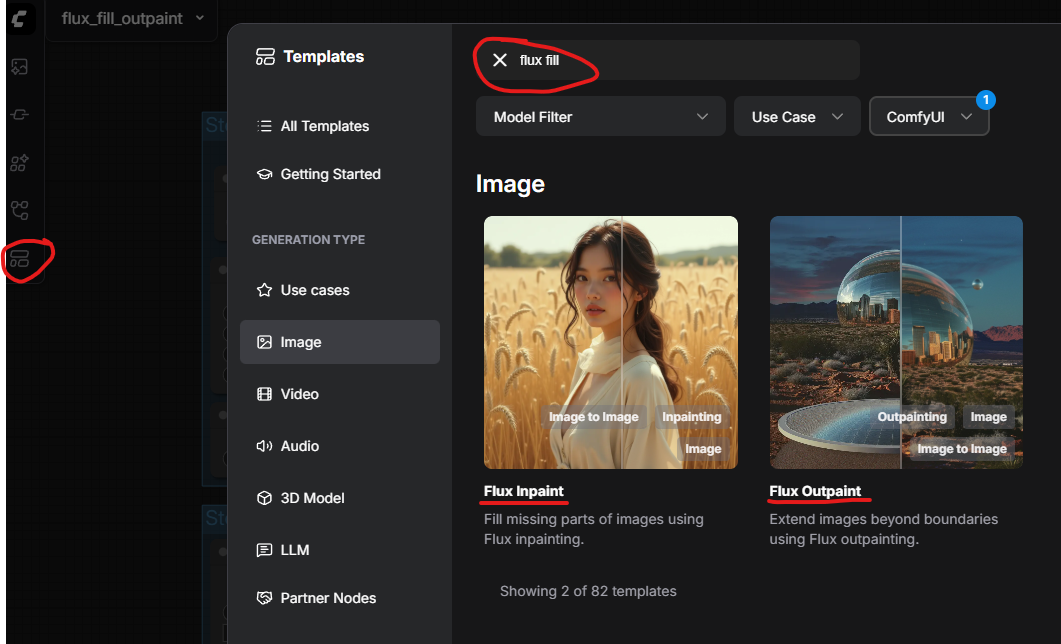The width and height of the screenshot is (1061, 644).
Task: Open the model library icon in the sidebar
Action: click(x=20, y=162)
